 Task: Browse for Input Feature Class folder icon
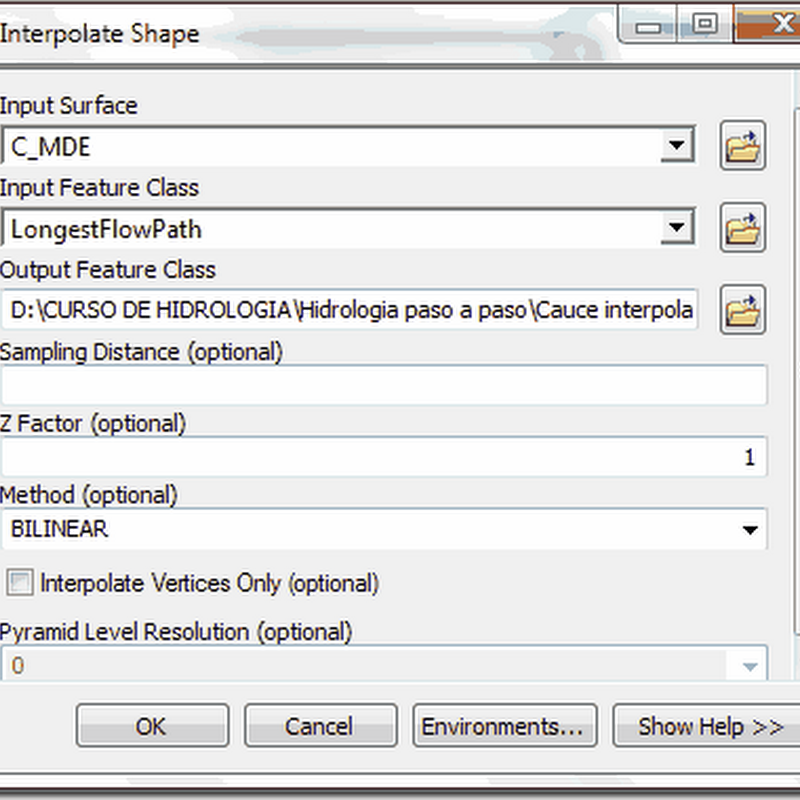point(742,228)
